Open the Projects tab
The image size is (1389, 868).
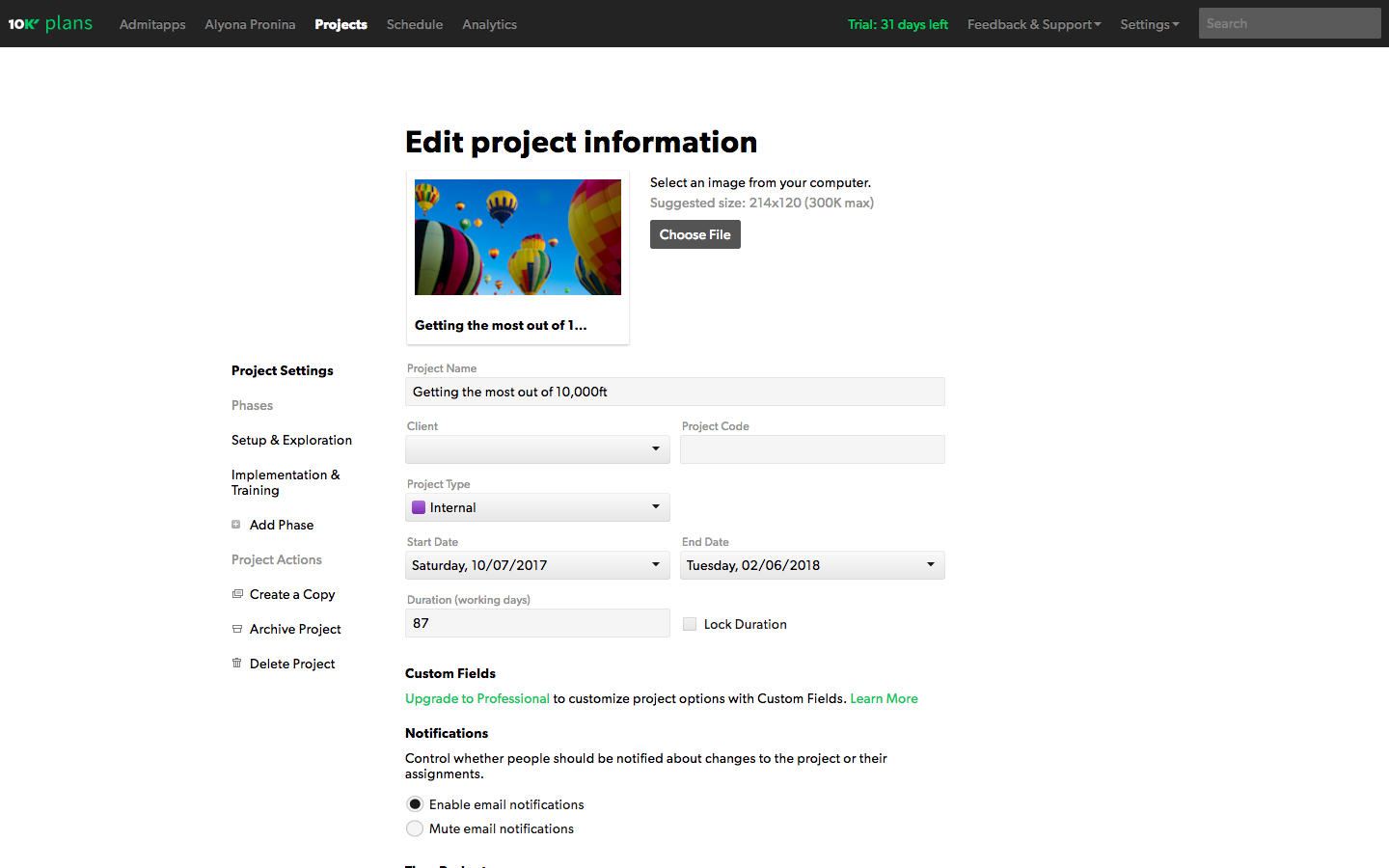340,24
